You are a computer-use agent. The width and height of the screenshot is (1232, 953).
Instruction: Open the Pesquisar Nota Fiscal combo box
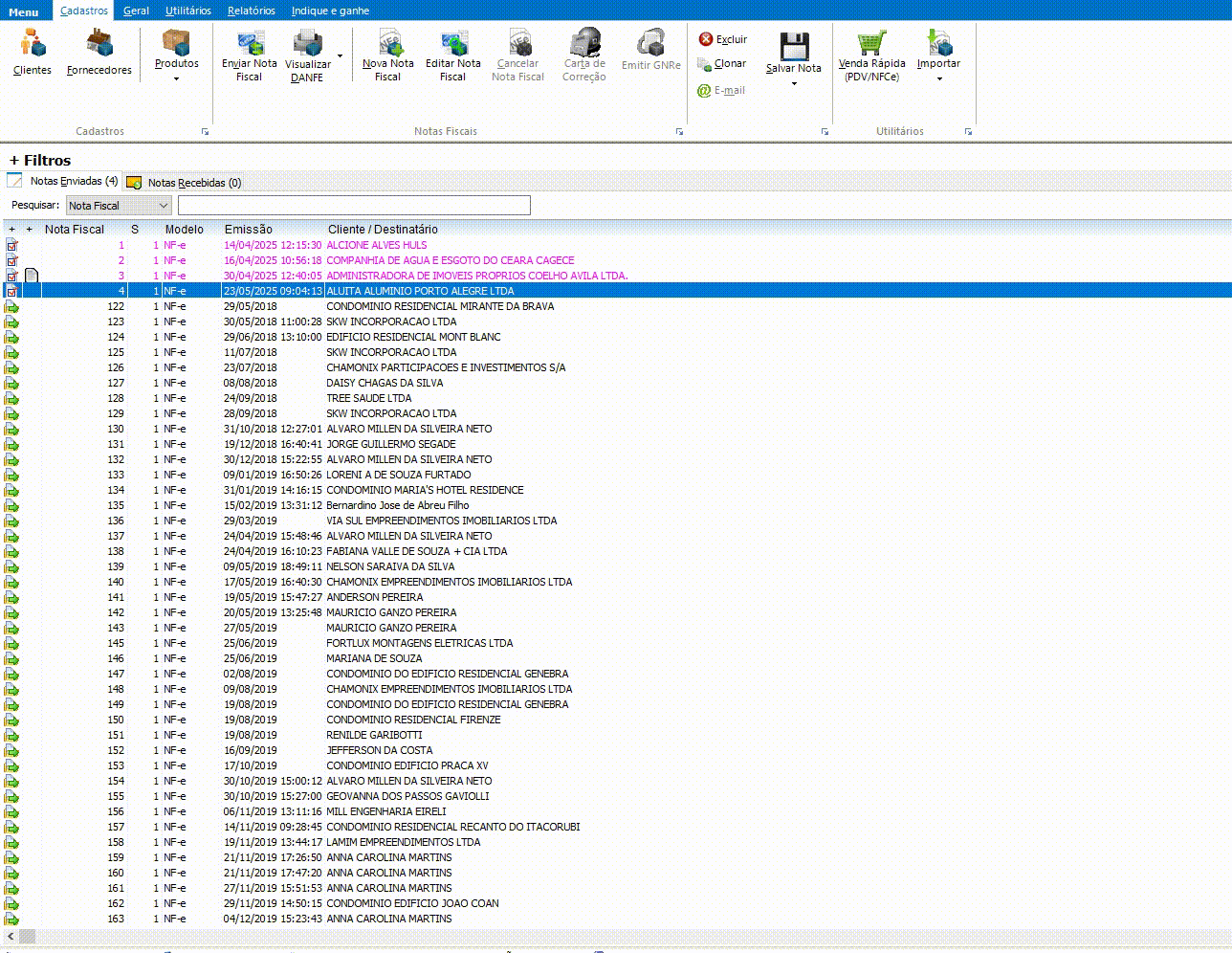click(x=119, y=206)
